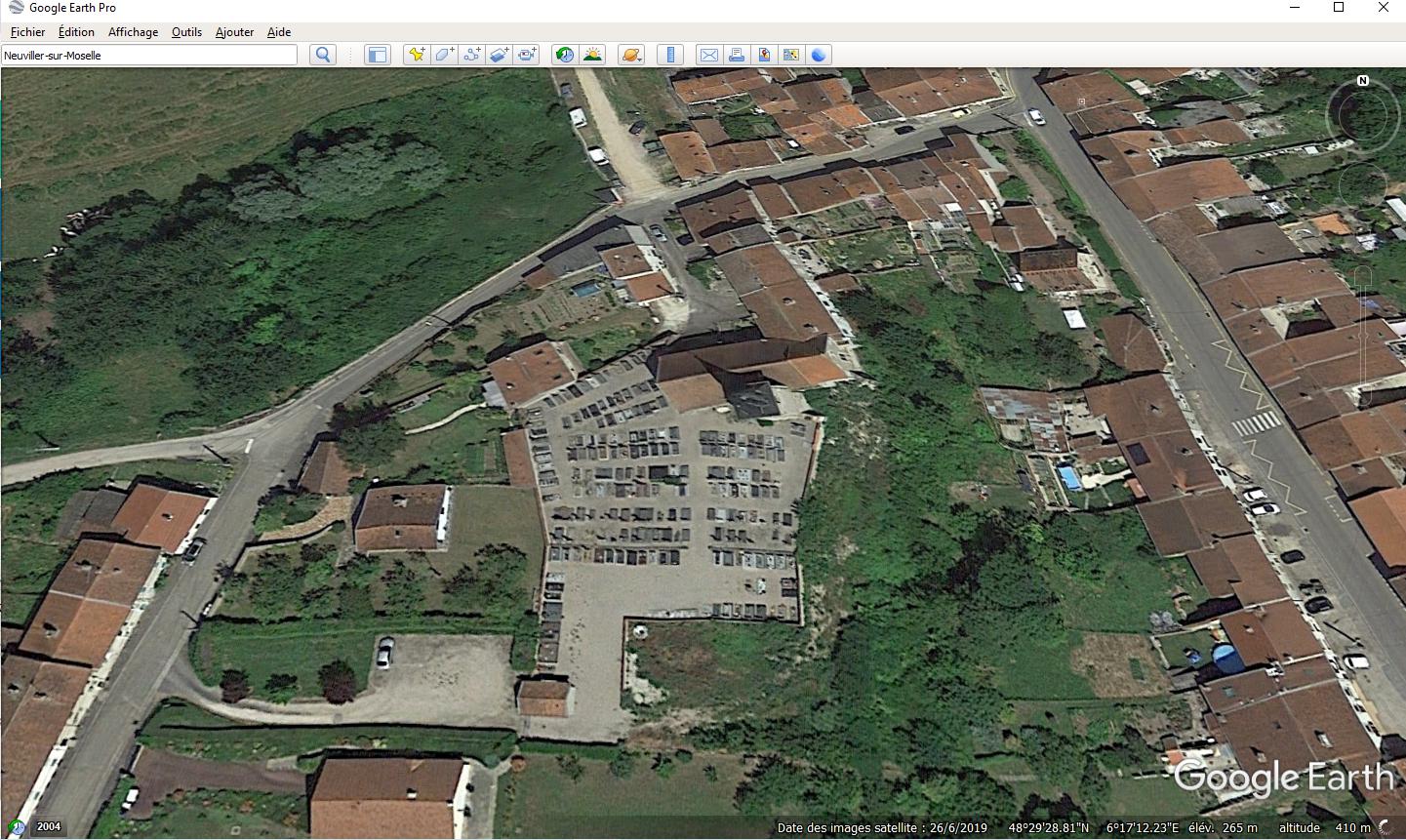Image resolution: width=1406 pixels, height=840 pixels.
Task: Minimize the Google Earth Pro window
Action: 1294,8
